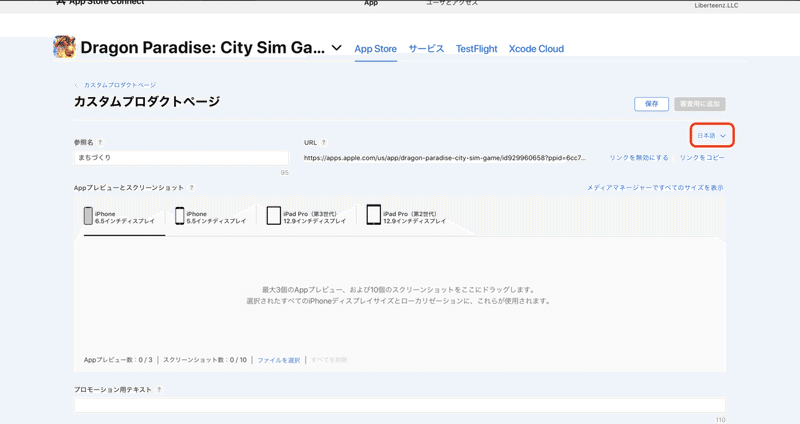Show help for プロモーション用テキスト
Screen dimensions: 800x424
[x=159, y=390]
